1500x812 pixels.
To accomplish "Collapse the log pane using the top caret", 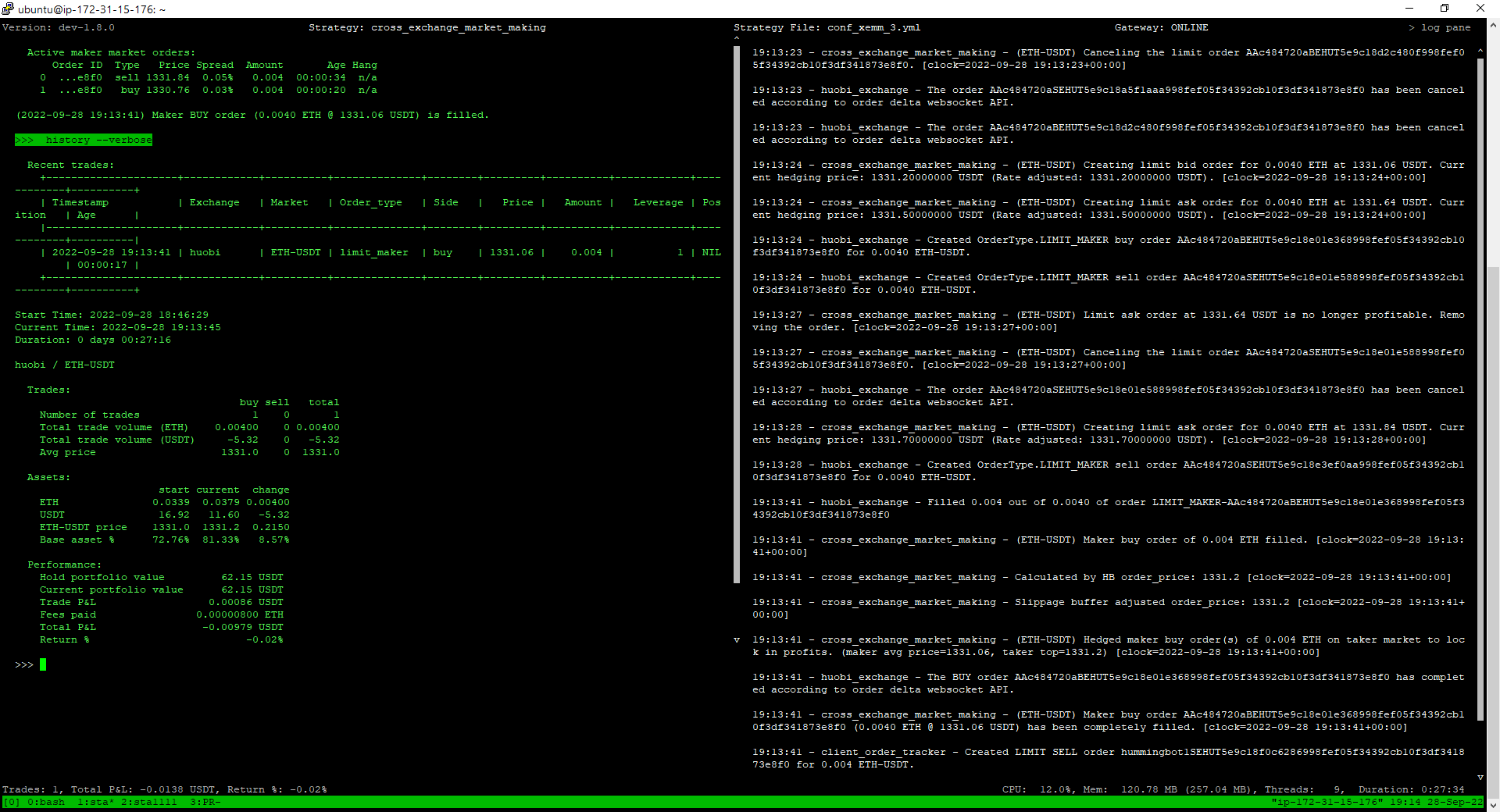I will 737,37.
